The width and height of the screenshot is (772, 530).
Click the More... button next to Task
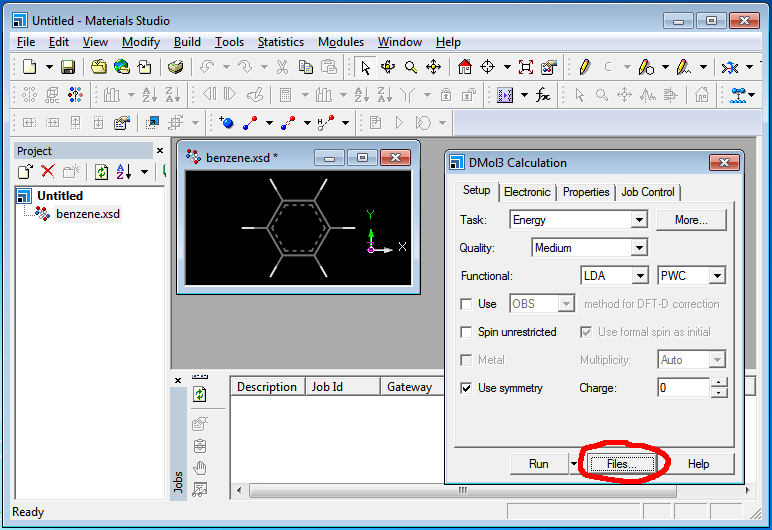(691, 220)
